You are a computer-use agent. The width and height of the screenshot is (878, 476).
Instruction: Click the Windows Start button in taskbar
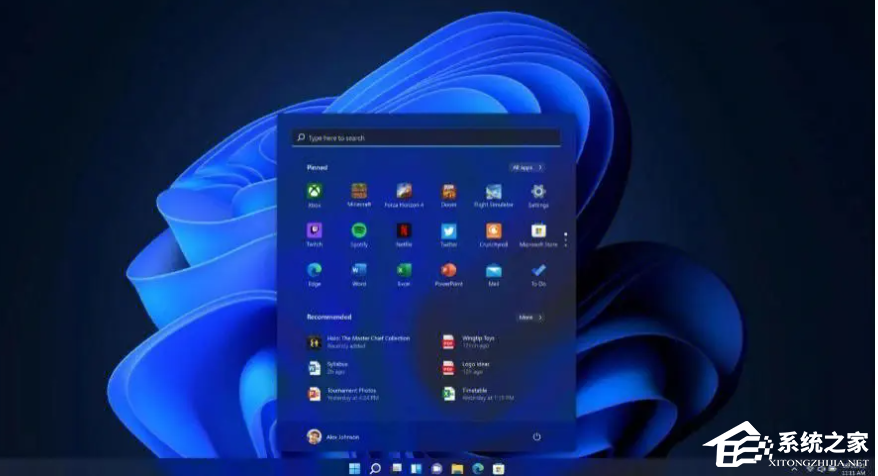pyautogui.click(x=353, y=468)
